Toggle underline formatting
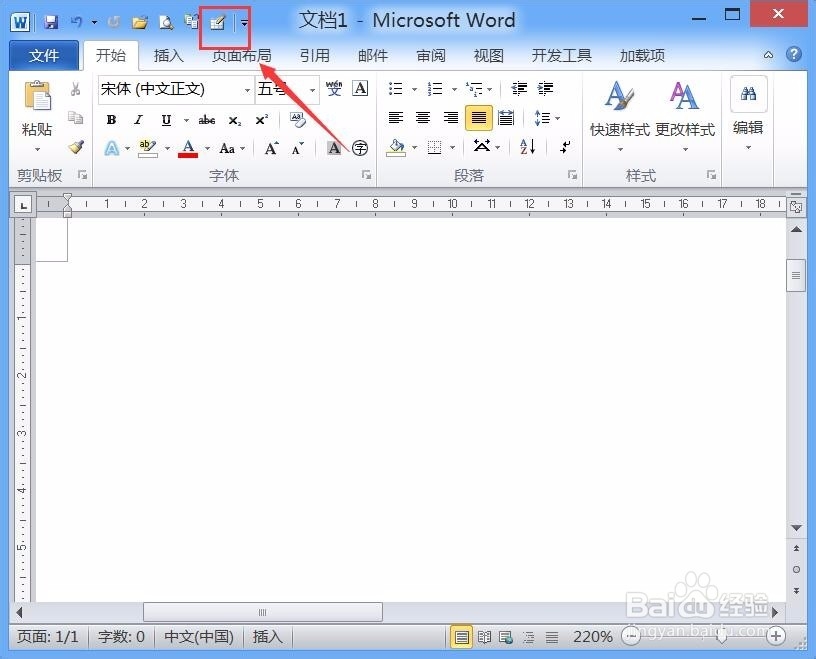The image size is (816, 659). pos(166,120)
